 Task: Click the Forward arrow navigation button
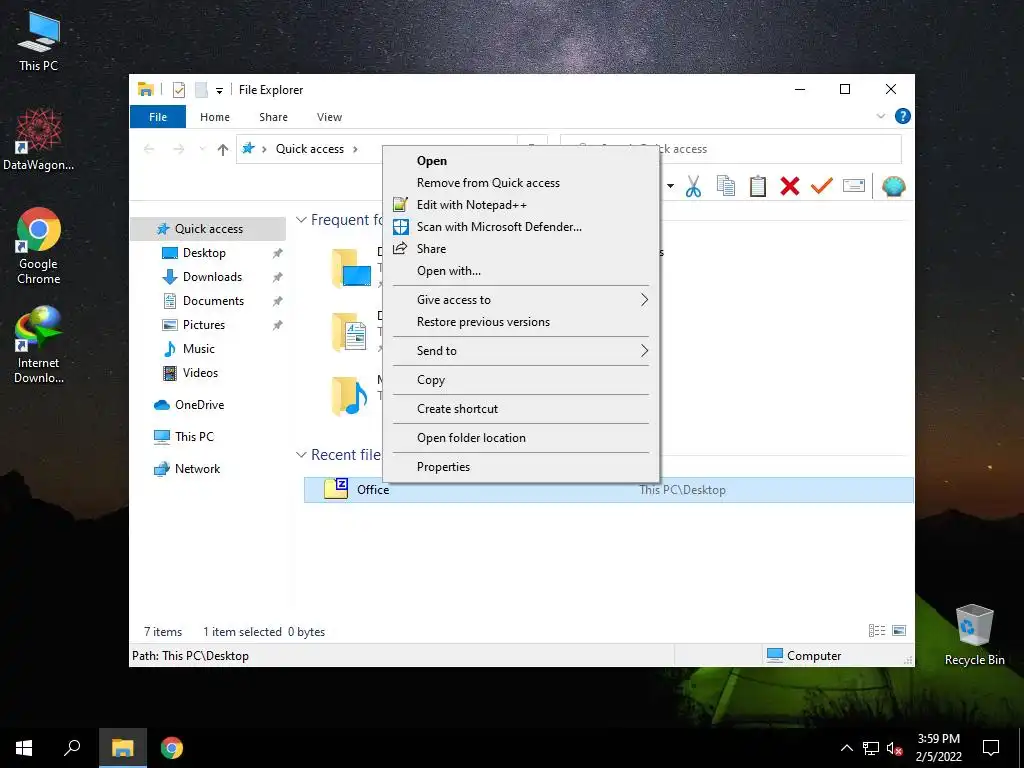click(178, 150)
